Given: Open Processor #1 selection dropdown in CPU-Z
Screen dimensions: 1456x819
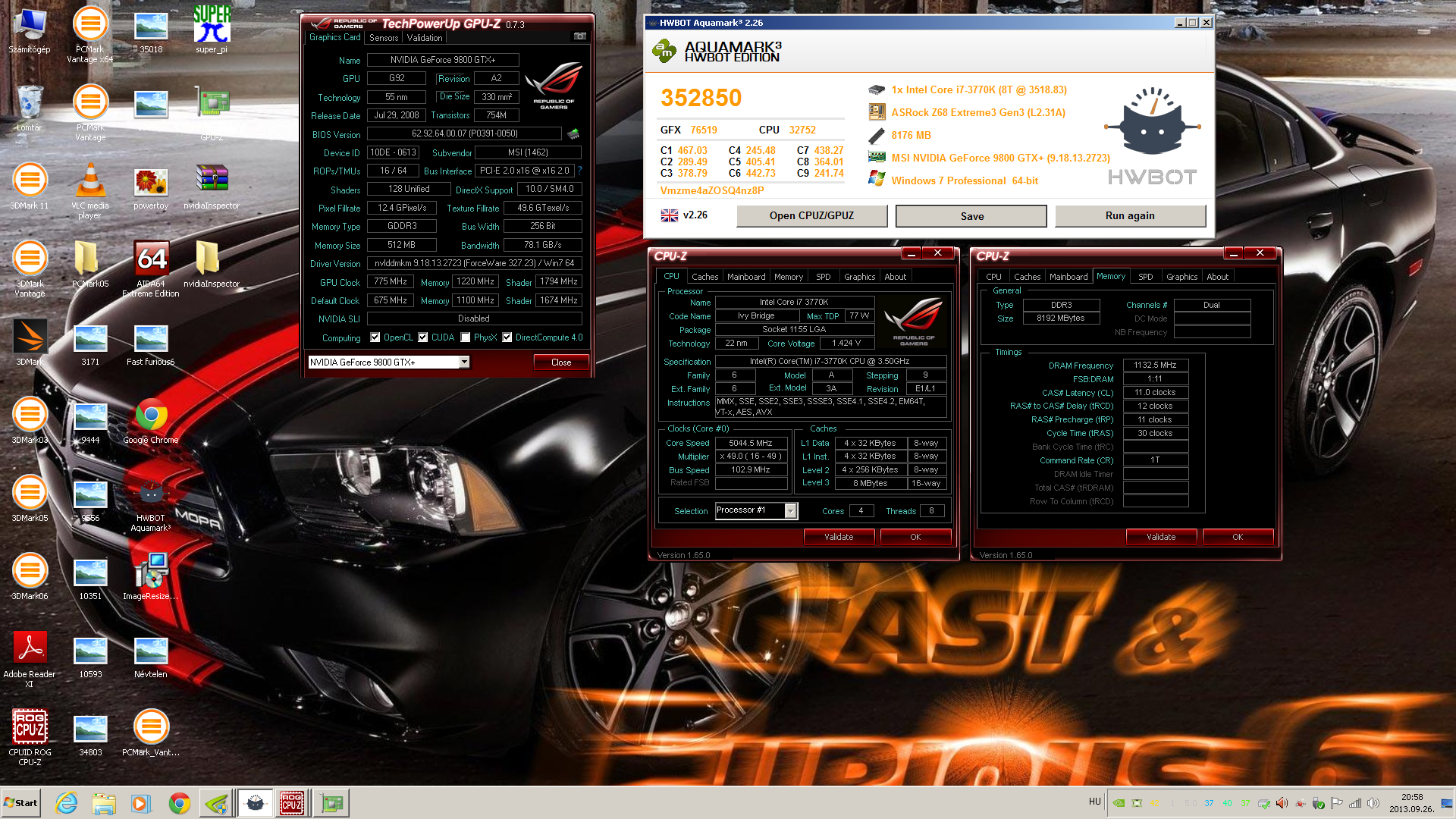Looking at the screenshot, I should (x=790, y=510).
